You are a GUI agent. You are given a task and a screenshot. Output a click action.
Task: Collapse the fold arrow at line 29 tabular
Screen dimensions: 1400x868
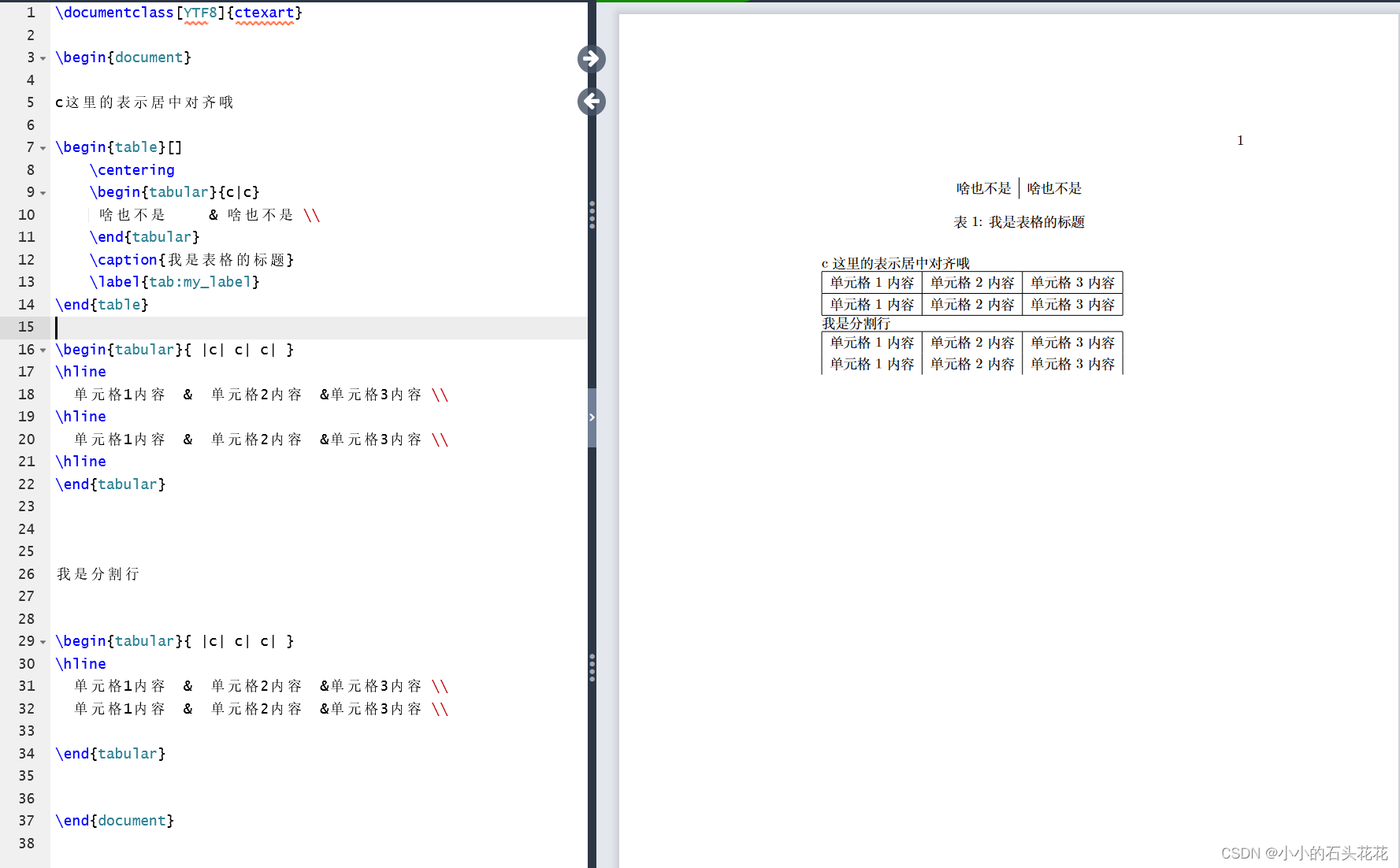[43, 642]
